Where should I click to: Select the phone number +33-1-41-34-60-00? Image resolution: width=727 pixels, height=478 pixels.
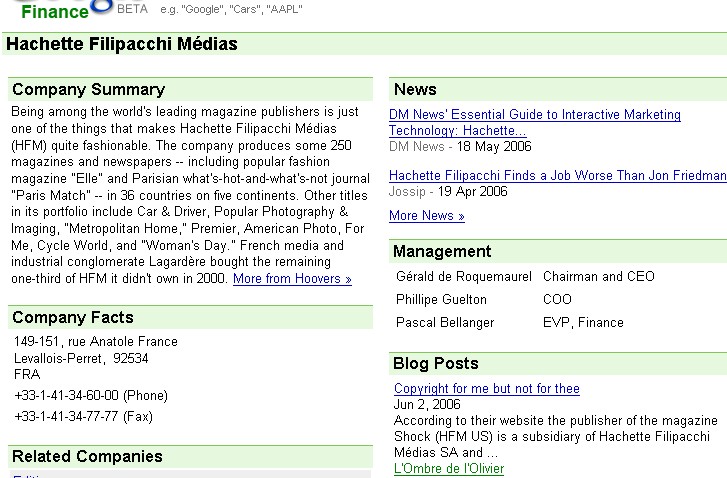(x=91, y=395)
